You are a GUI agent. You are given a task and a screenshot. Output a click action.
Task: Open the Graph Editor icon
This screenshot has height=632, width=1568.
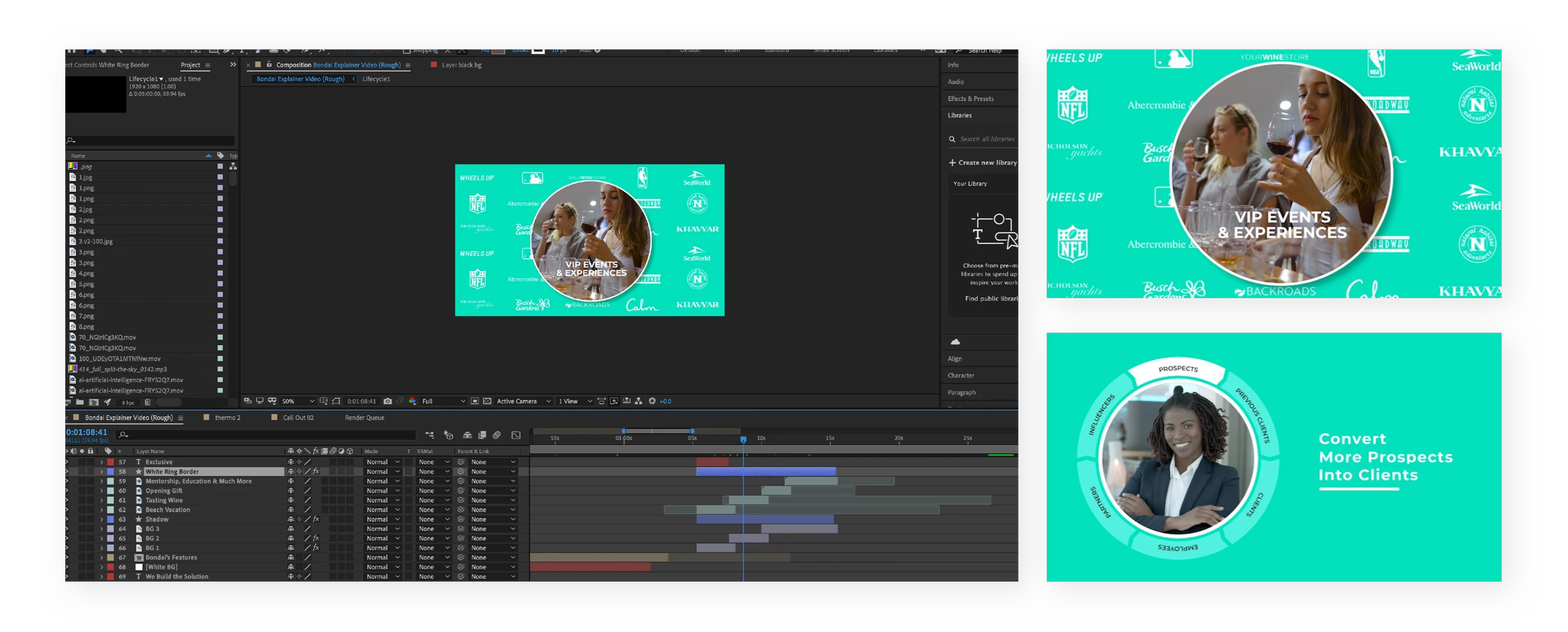click(516, 435)
